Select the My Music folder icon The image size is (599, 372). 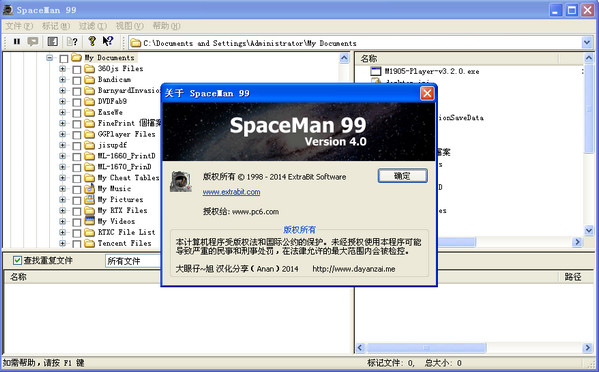coord(89,188)
